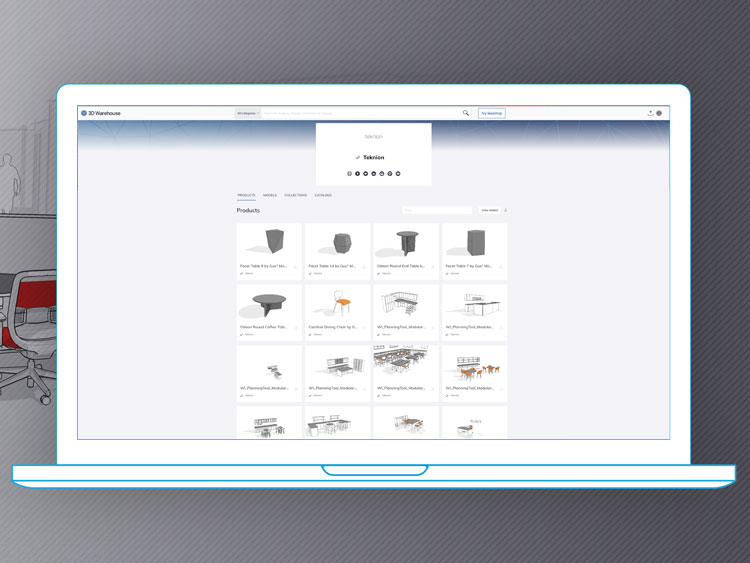
Task: Click the Facet Table 14 title text
Action: click(x=332, y=266)
